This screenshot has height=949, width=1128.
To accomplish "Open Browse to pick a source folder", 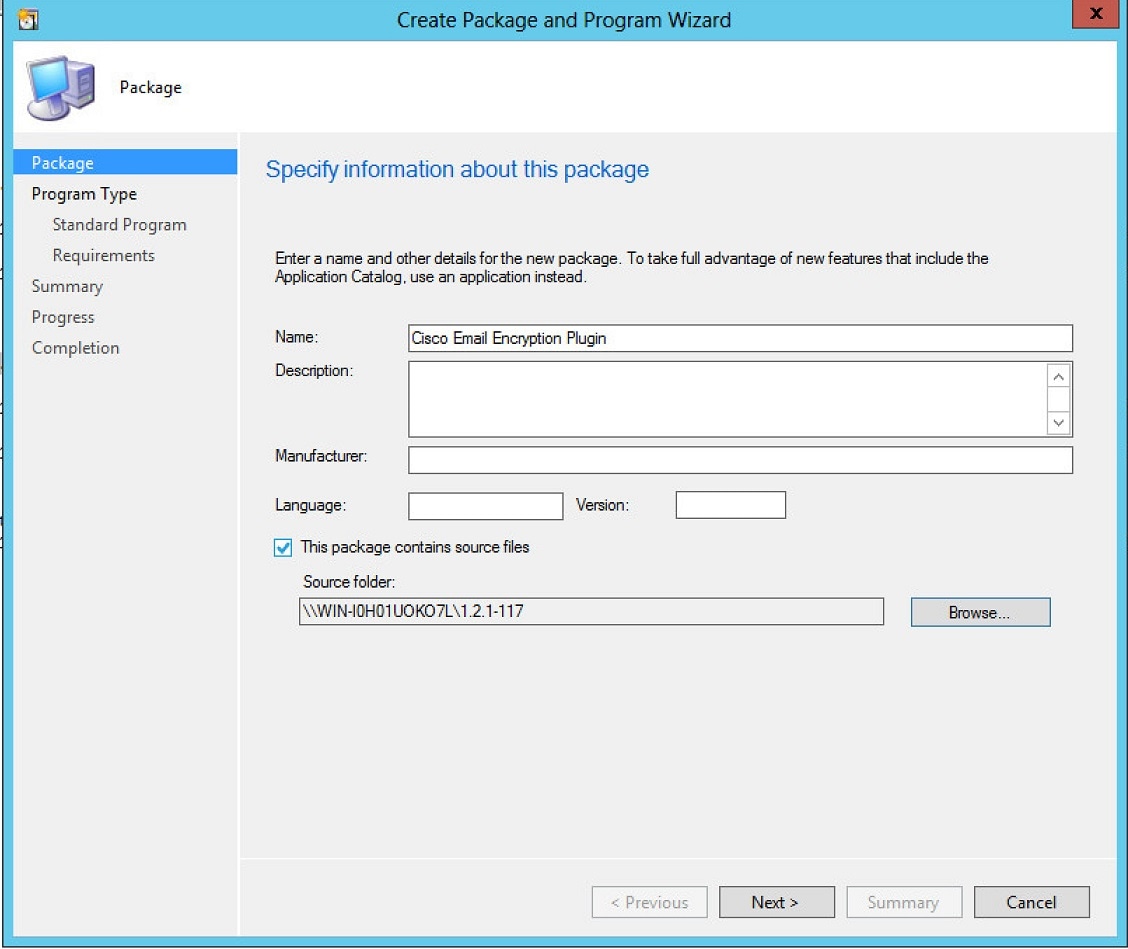I will [x=980, y=611].
